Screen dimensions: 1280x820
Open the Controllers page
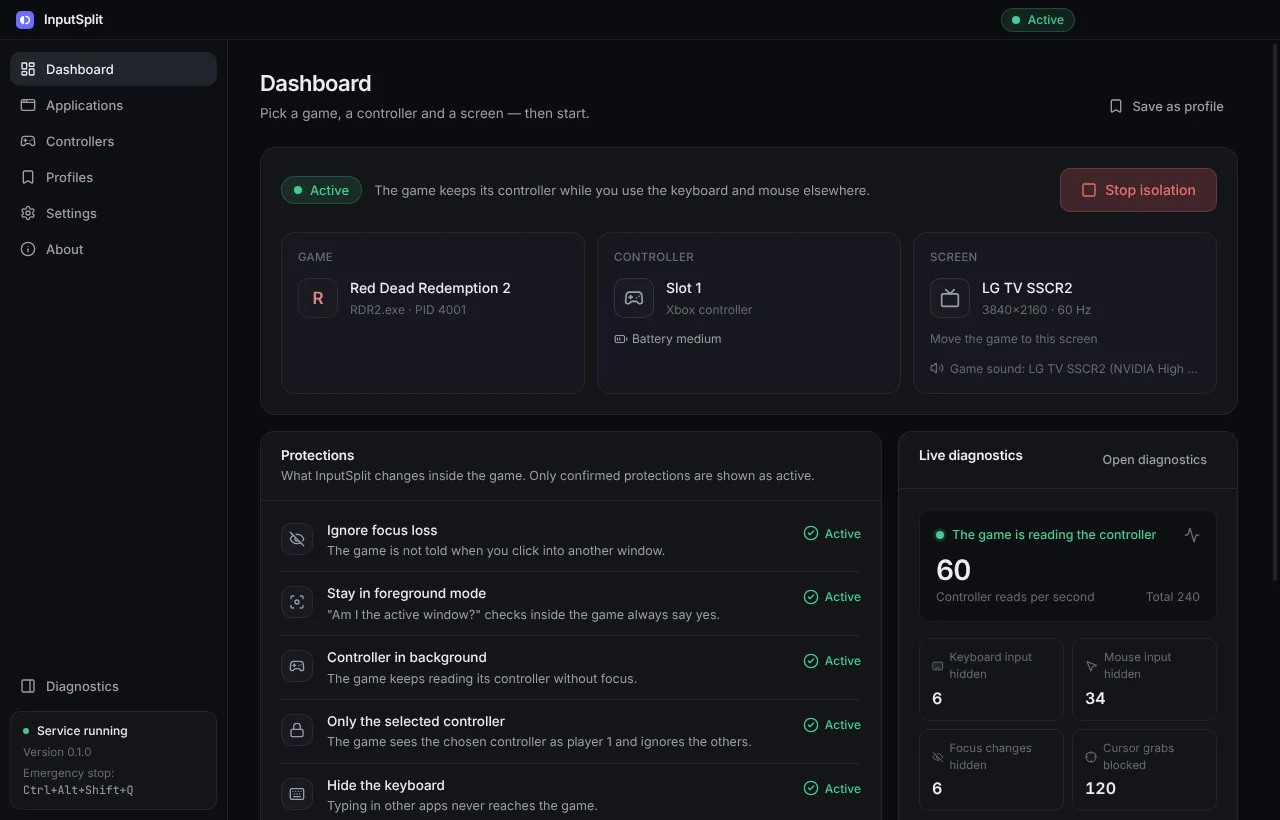(113, 141)
